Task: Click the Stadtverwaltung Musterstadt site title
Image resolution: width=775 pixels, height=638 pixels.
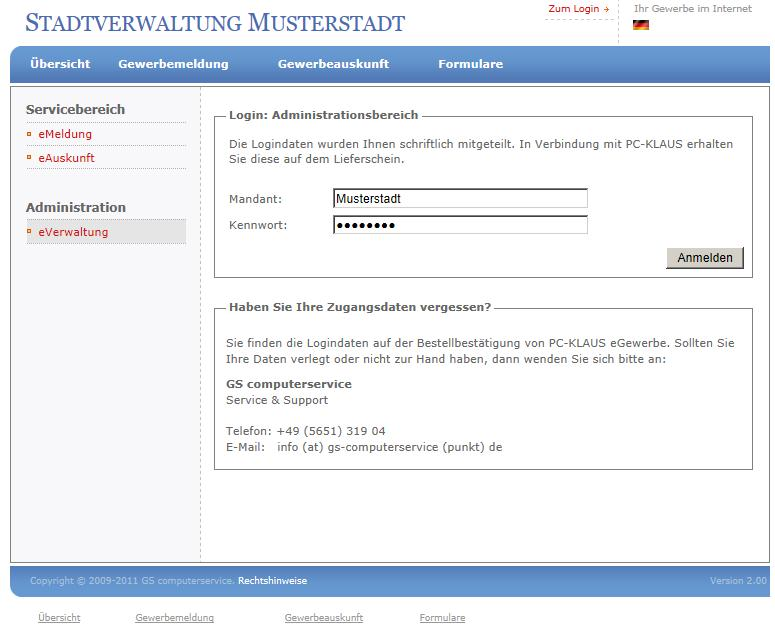Action: [215, 22]
